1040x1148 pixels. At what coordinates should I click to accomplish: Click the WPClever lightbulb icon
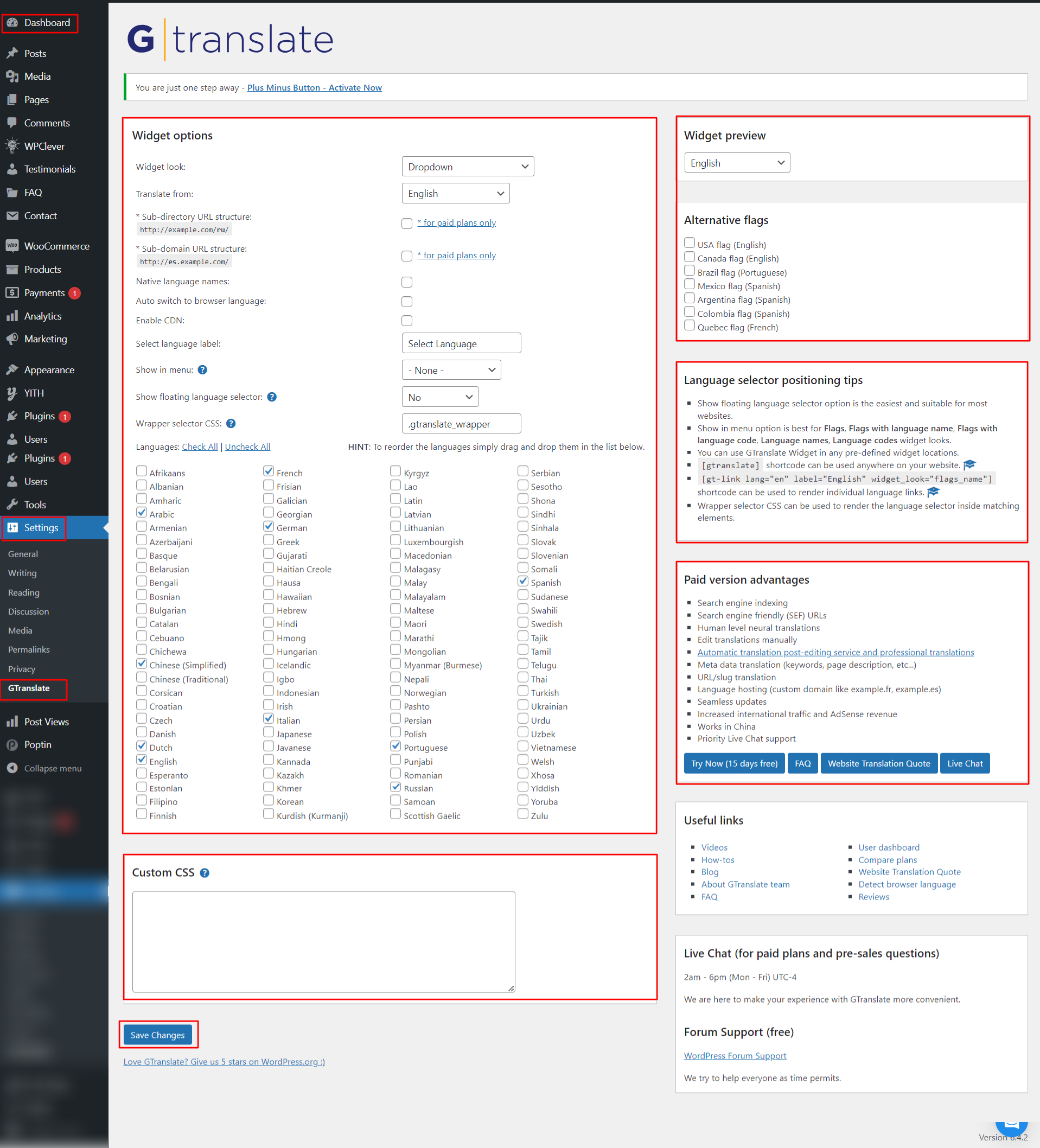tap(12, 146)
